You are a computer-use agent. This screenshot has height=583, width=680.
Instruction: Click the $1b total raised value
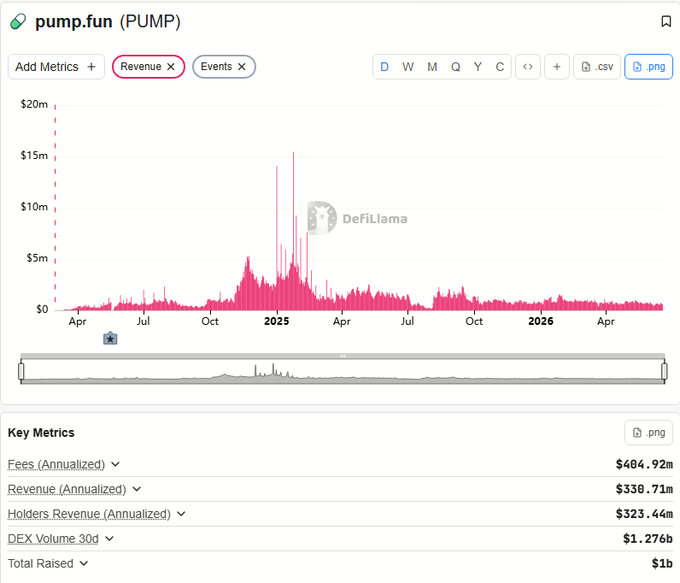[x=662, y=563]
